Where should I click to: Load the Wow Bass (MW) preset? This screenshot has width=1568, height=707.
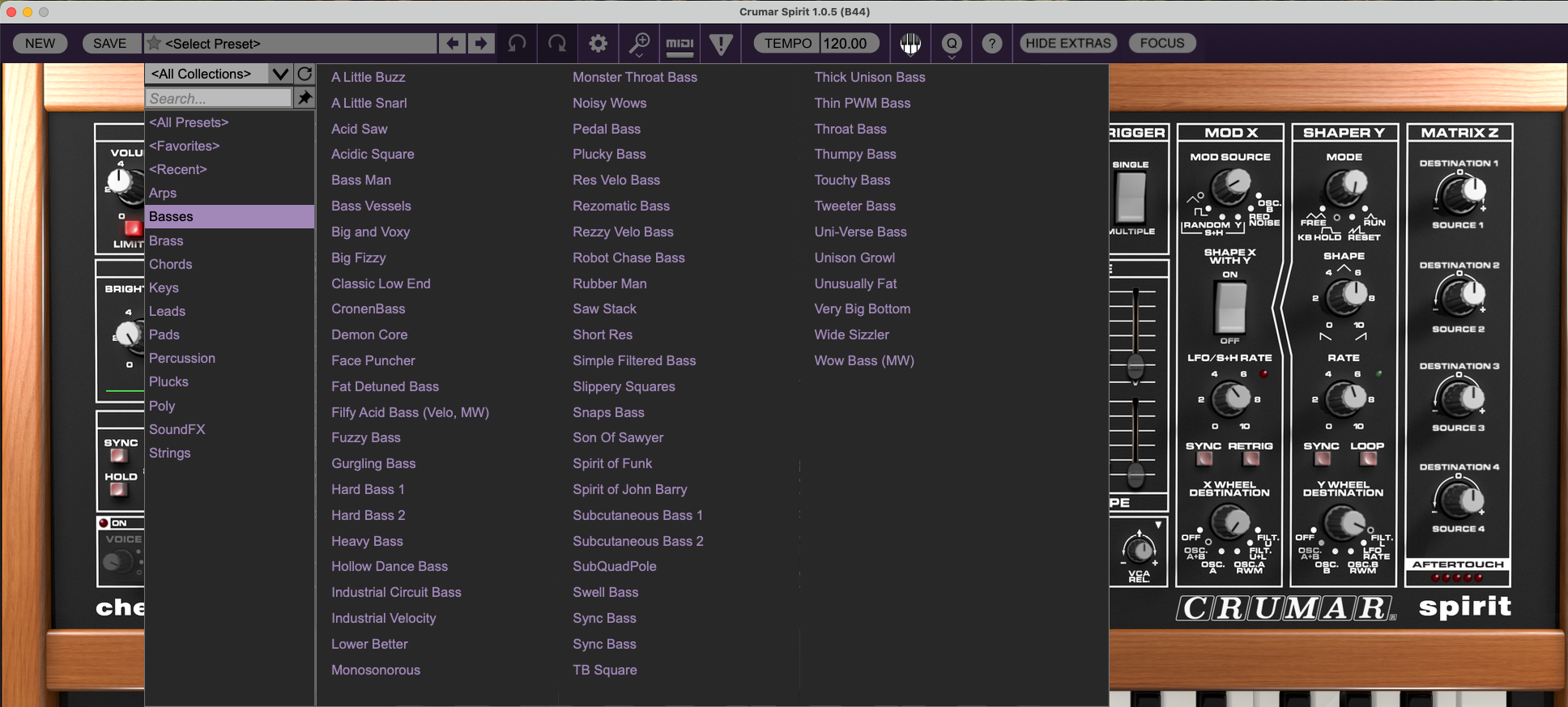[x=864, y=360]
